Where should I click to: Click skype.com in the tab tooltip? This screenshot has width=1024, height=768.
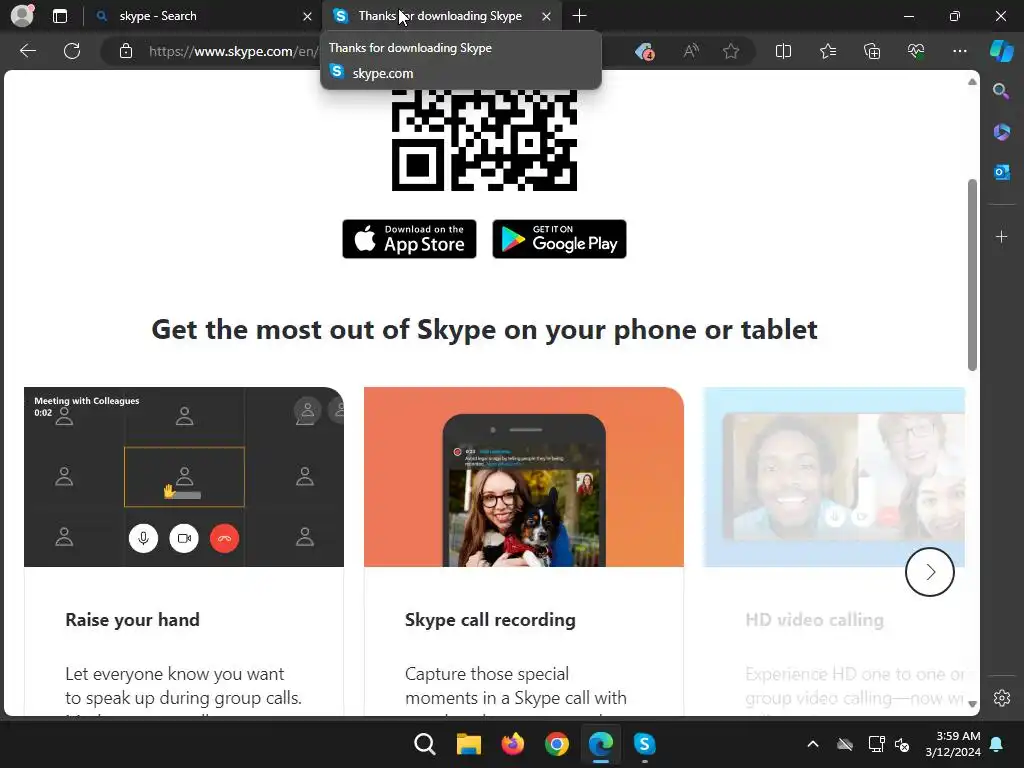pos(383,73)
